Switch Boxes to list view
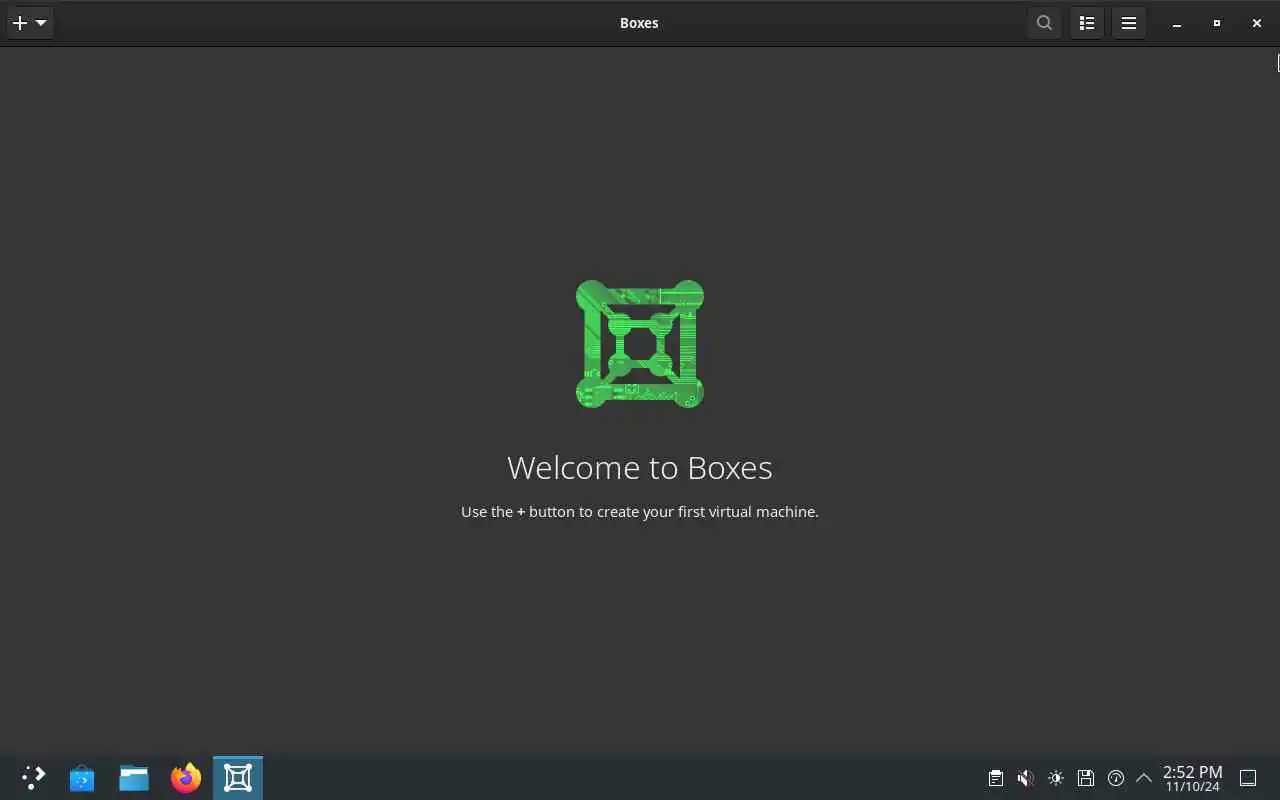1280x800 pixels. (x=1087, y=23)
